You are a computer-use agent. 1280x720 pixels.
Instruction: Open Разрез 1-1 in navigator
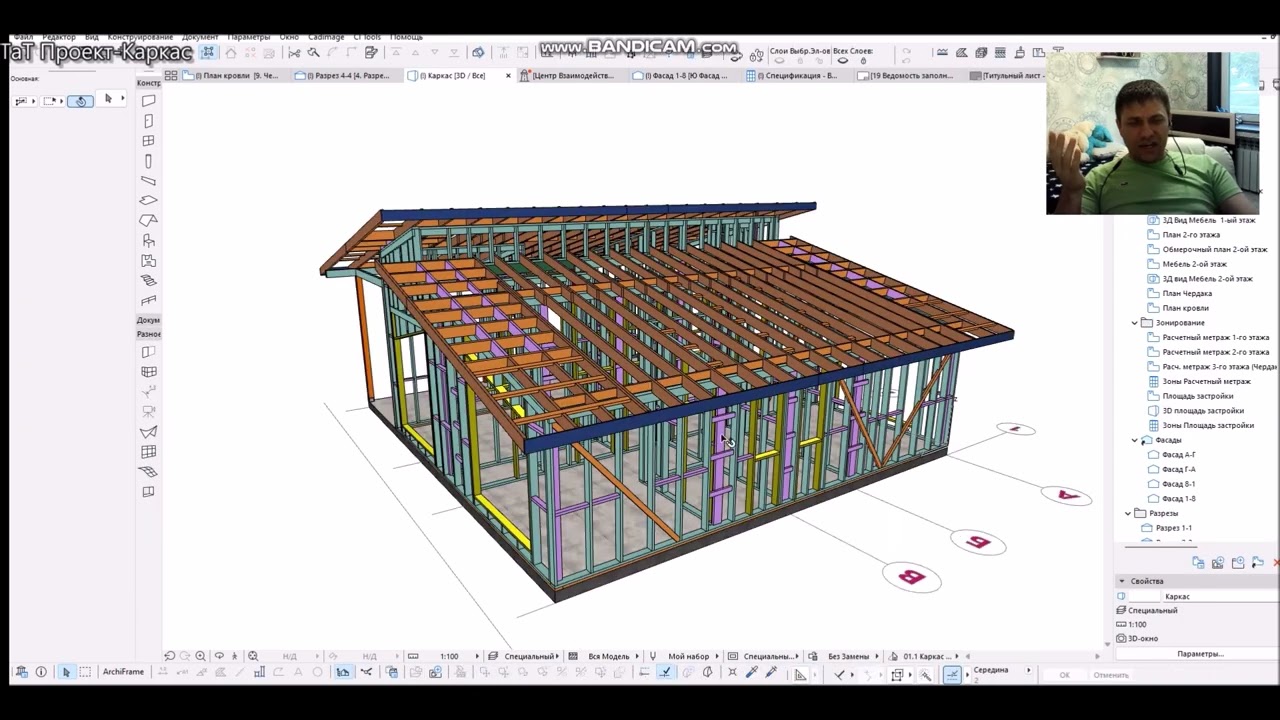point(1174,528)
